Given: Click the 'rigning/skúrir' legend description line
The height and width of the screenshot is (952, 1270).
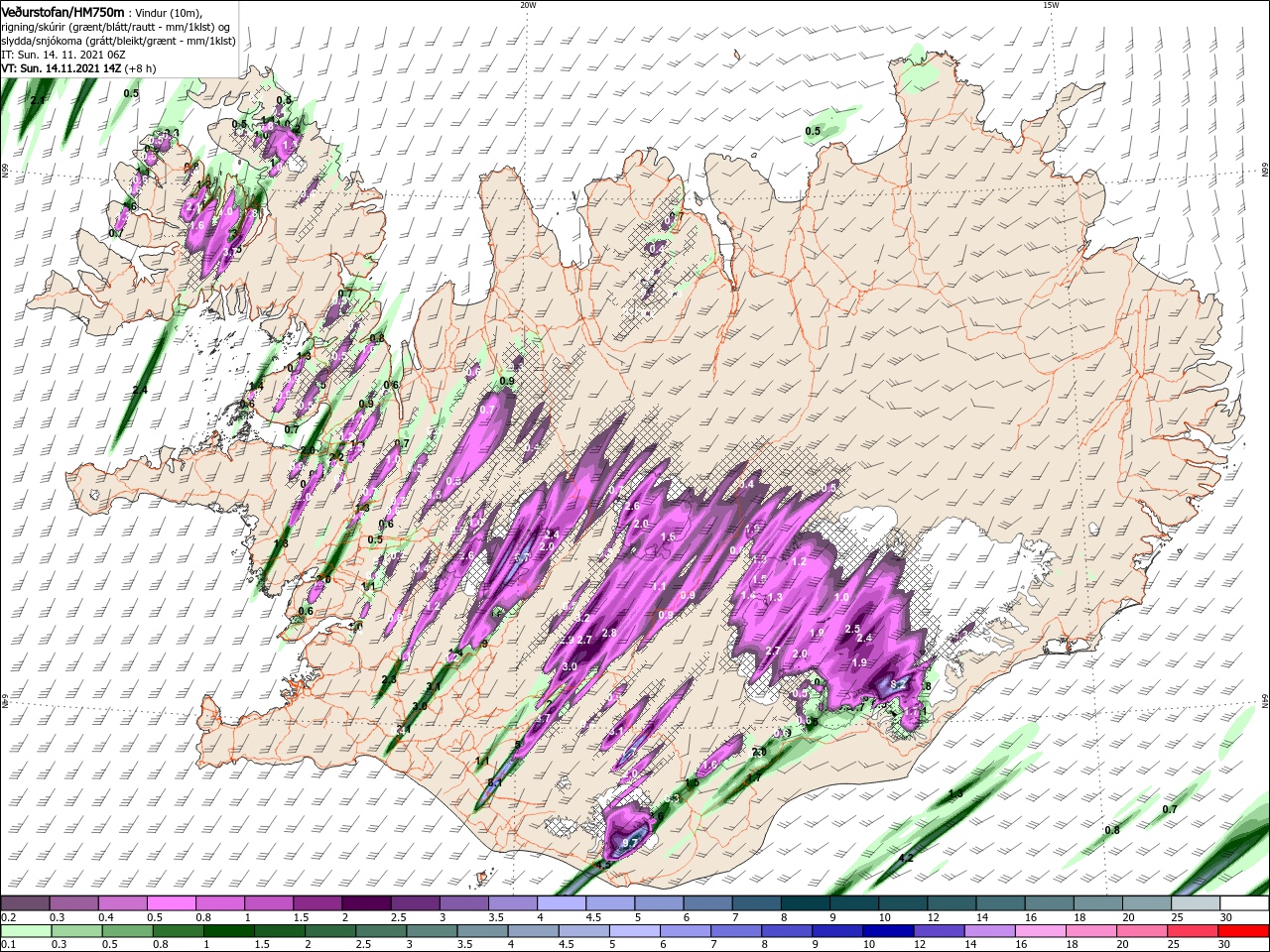Looking at the screenshot, I should [x=116, y=27].
